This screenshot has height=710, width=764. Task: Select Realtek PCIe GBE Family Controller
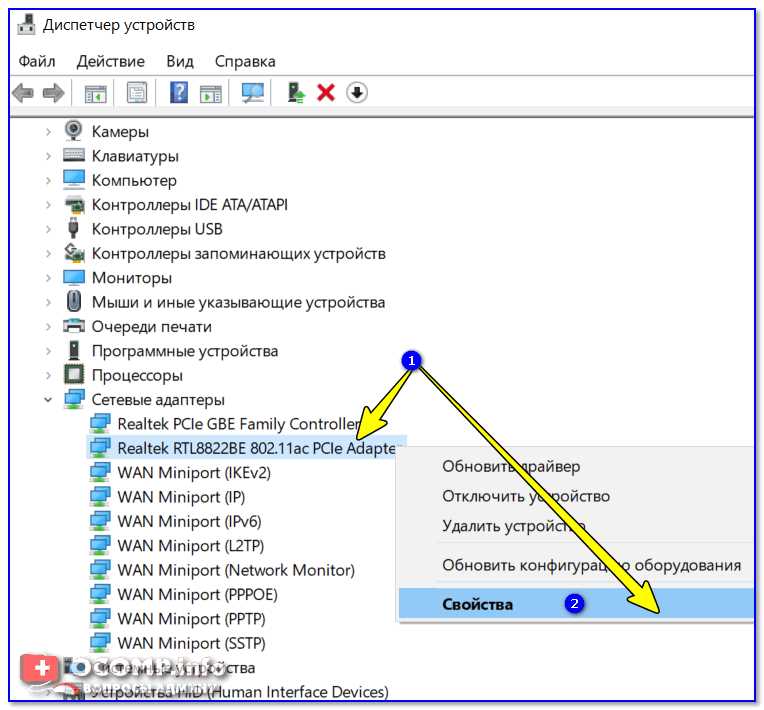[239, 423]
